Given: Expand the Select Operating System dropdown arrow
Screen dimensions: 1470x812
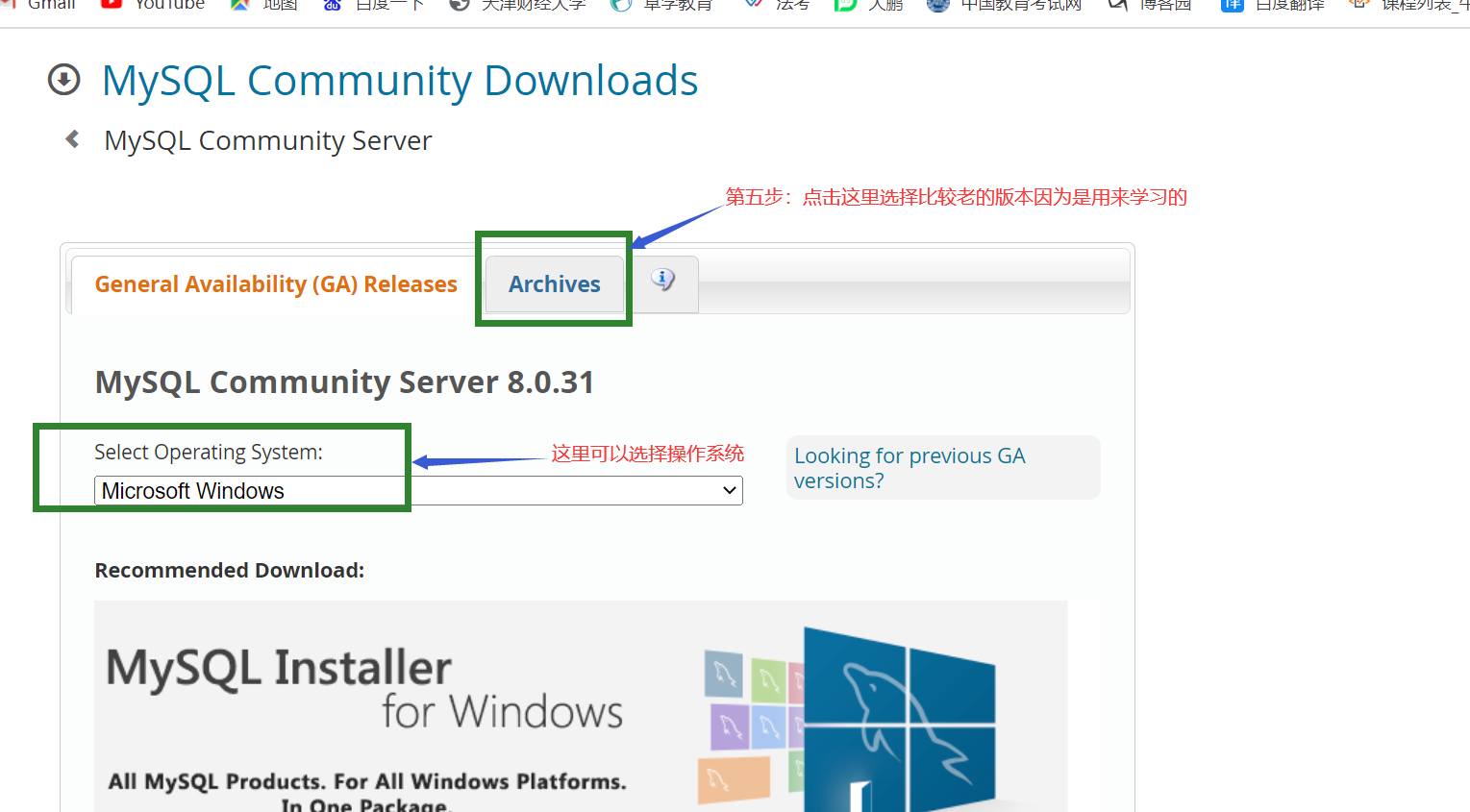Looking at the screenshot, I should [730, 491].
